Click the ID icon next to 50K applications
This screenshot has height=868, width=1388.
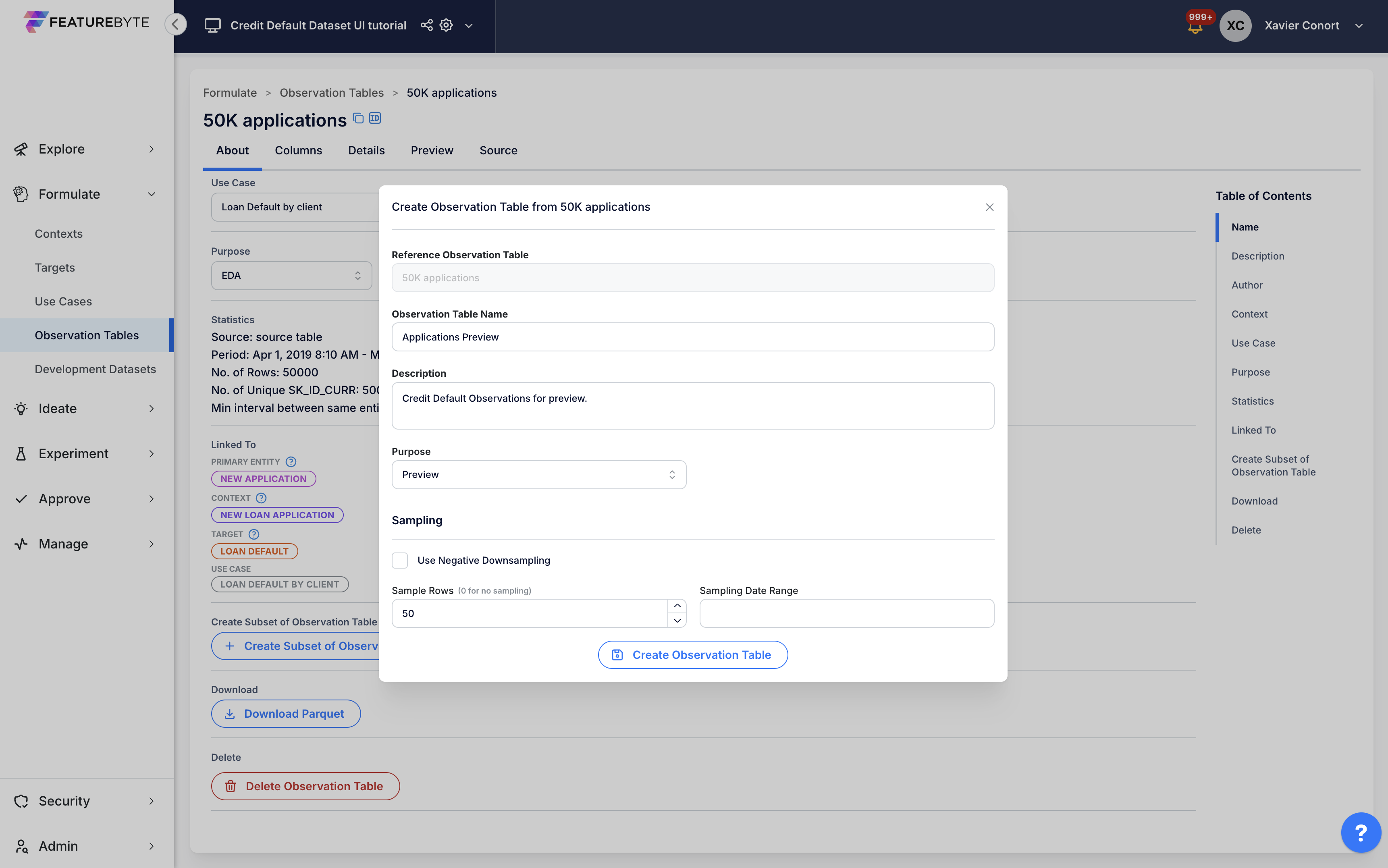point(375,118)
